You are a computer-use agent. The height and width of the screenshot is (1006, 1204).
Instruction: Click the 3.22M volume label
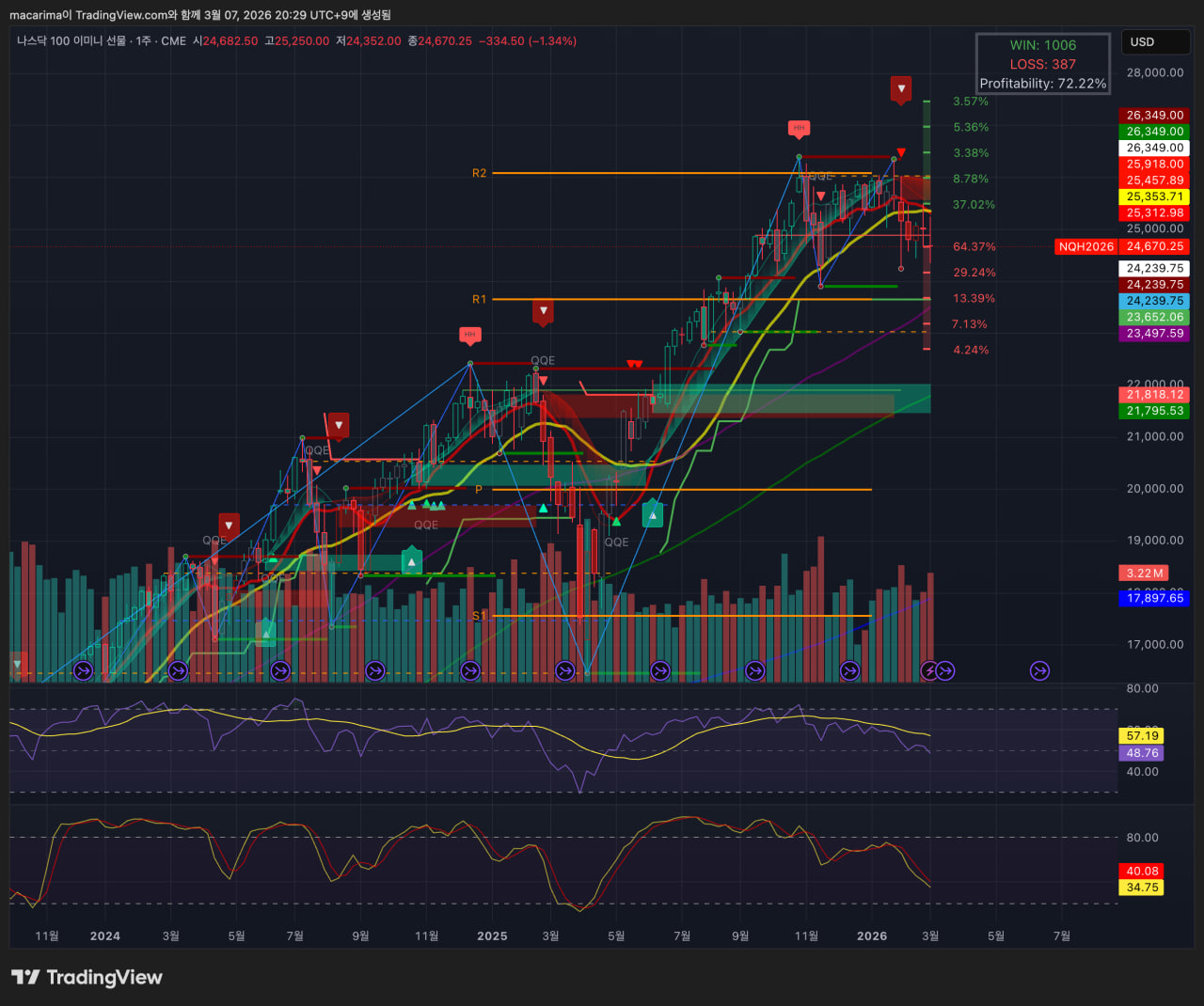pyautogui.click(x=1144, y=573)
